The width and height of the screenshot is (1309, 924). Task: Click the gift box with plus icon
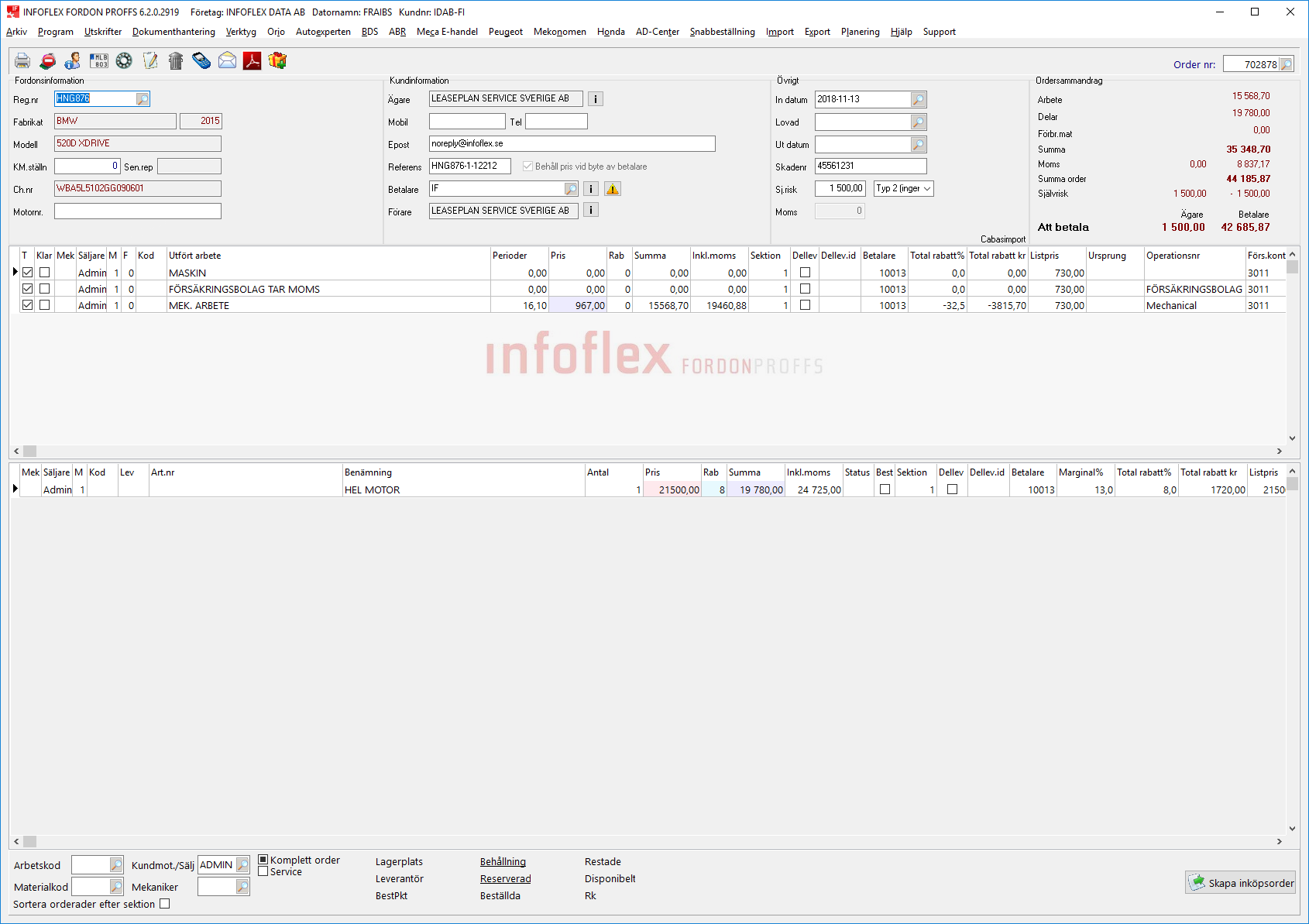(278, 60)
